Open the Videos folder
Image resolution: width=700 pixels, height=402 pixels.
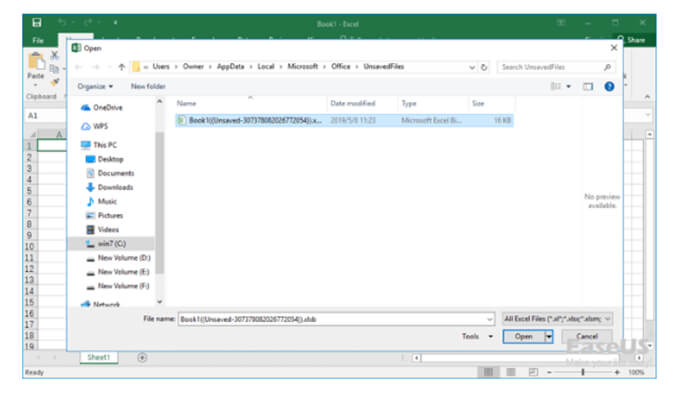pos(102,230)
